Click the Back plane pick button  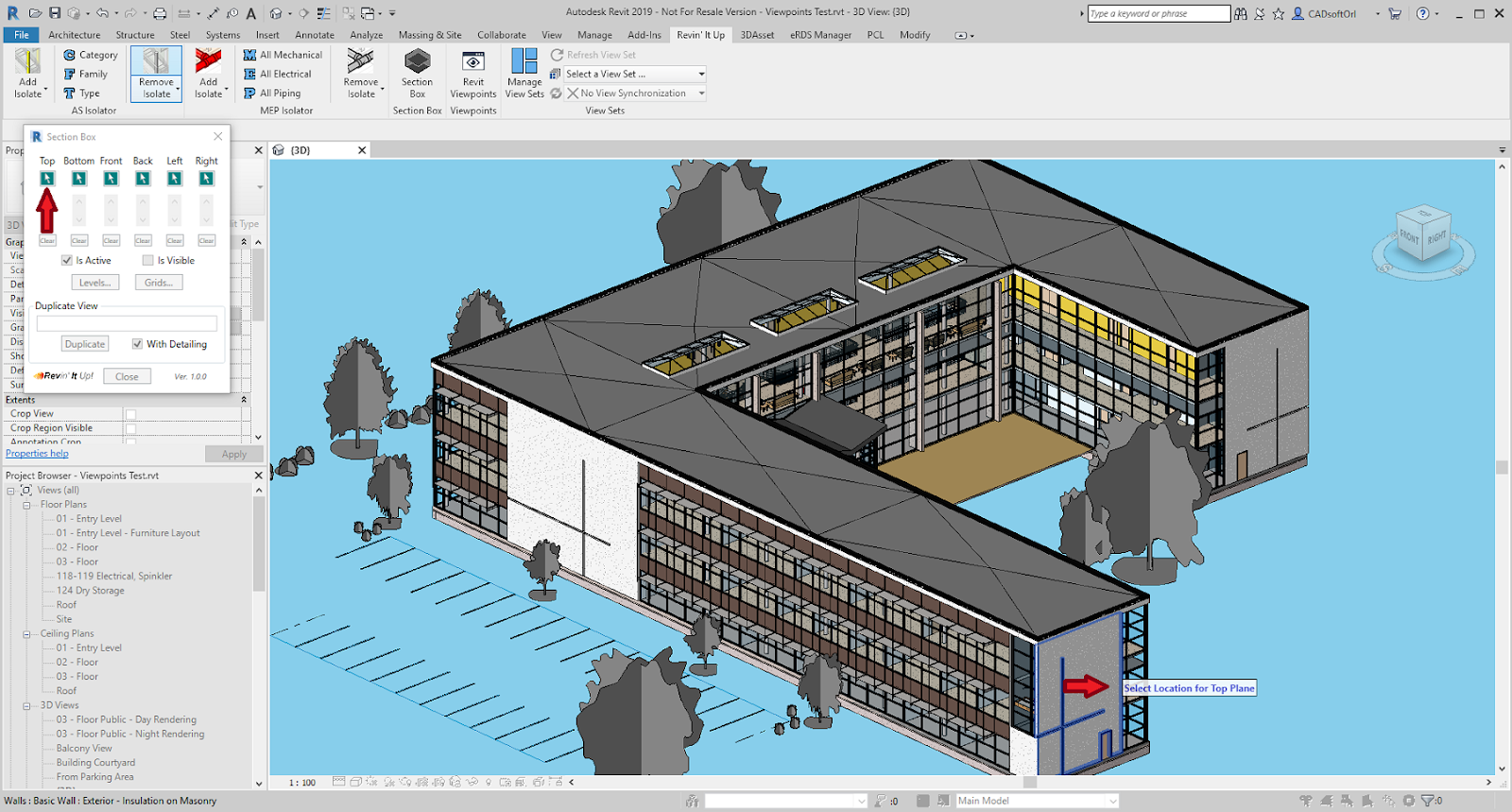tap(143, 179)
